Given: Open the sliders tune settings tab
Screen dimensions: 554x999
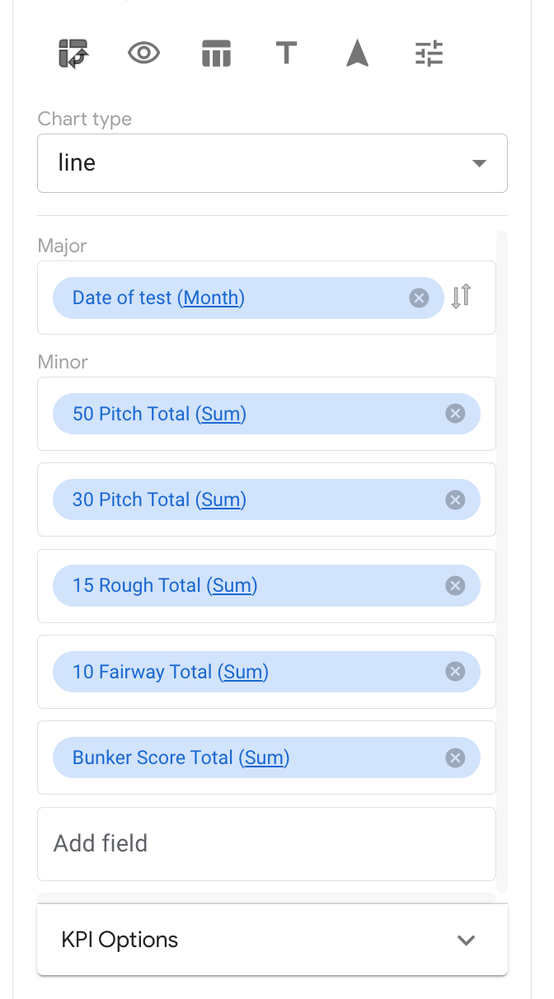Looking at the screenshot, I should [429, 54].
